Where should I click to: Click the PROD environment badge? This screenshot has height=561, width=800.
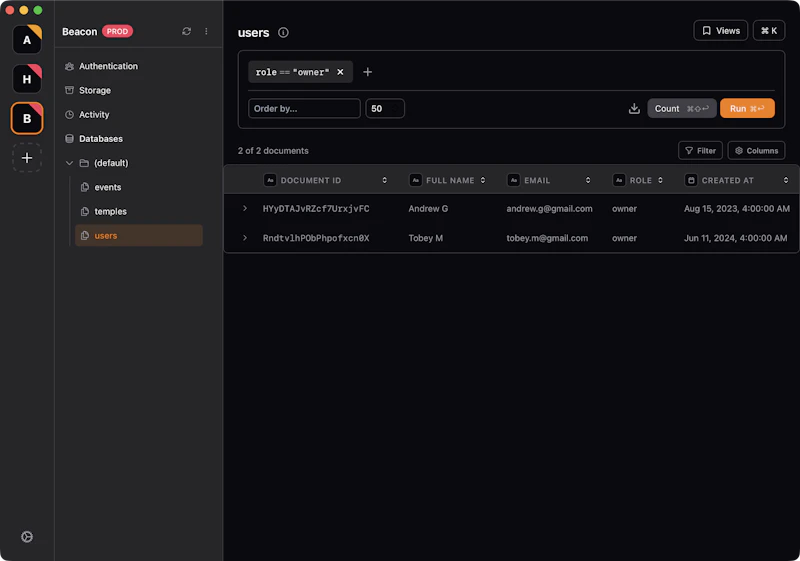(x=117, y=31)
